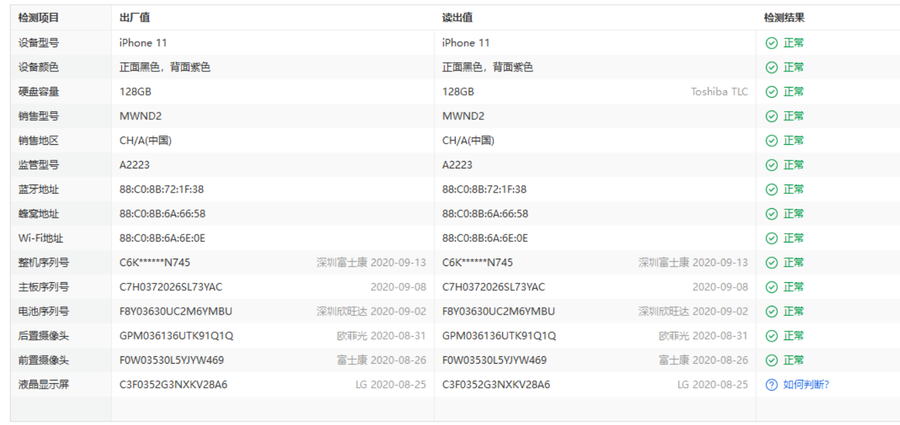Click the green check icon for 后置摄像头
This screenshot has height=425, width=900.
click(771, 336)
